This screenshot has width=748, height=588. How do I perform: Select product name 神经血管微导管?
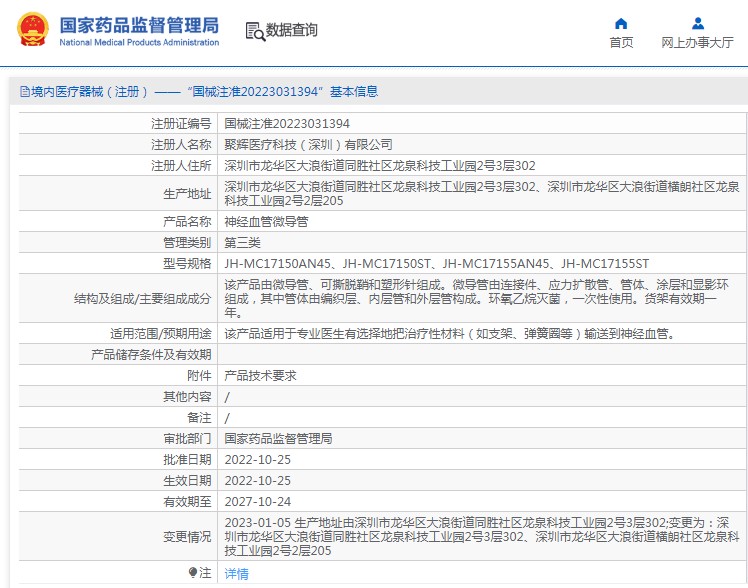[266, 222]
